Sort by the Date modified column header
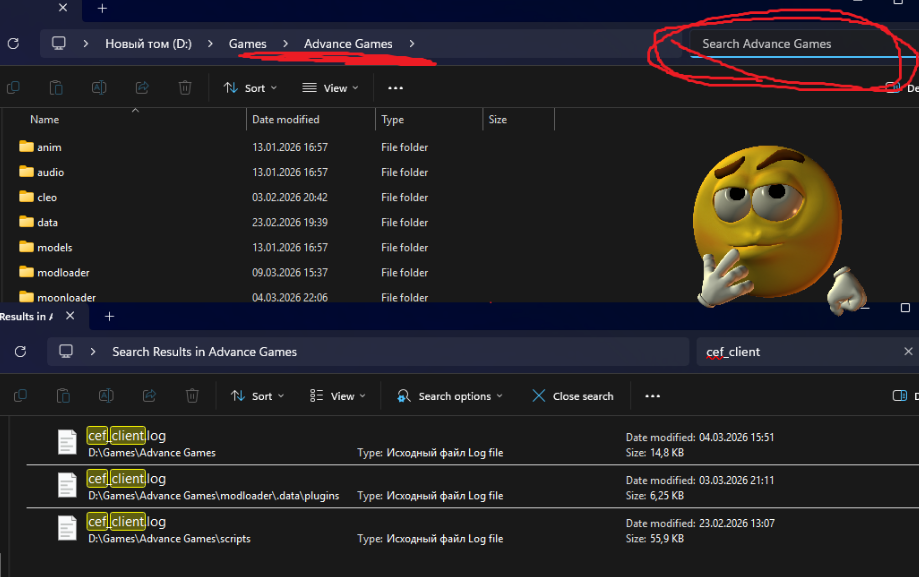The image size is (919, 577). (x=286, y=120)
